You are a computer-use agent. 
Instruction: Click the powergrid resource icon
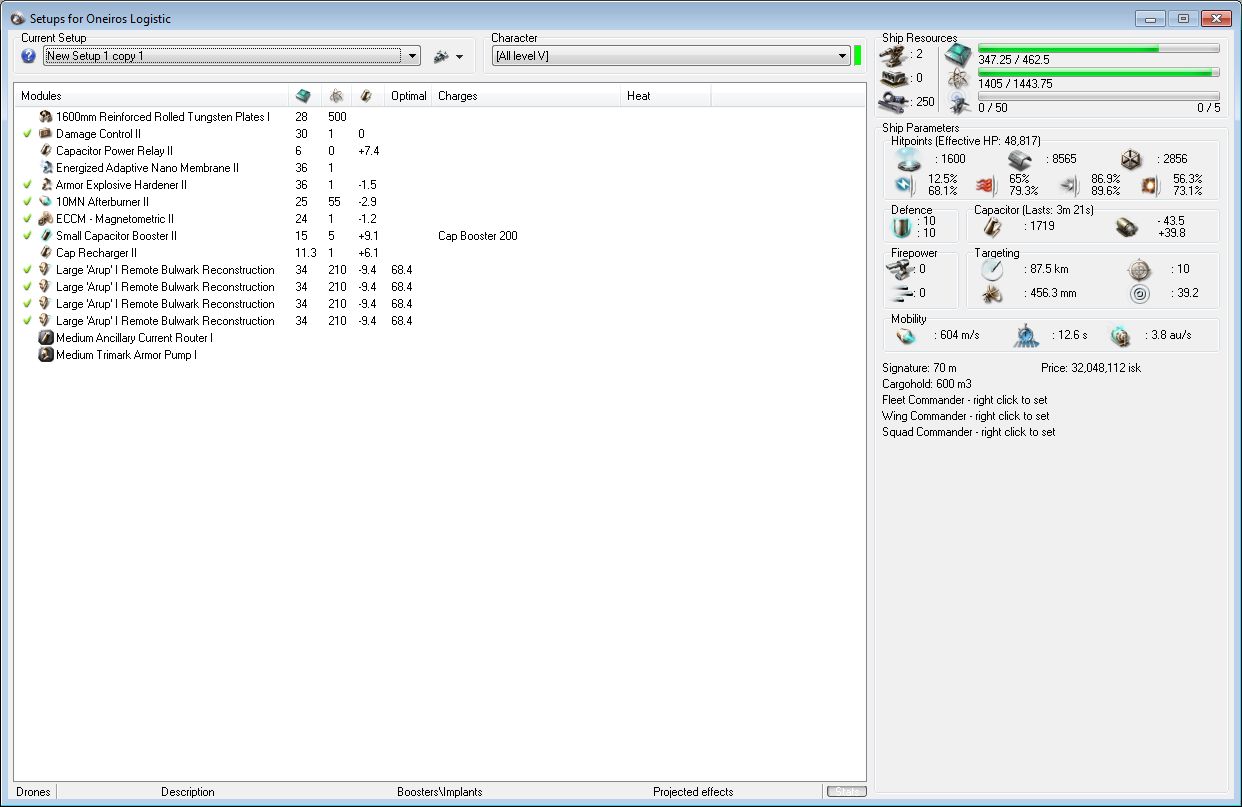[x=957, y=78]
